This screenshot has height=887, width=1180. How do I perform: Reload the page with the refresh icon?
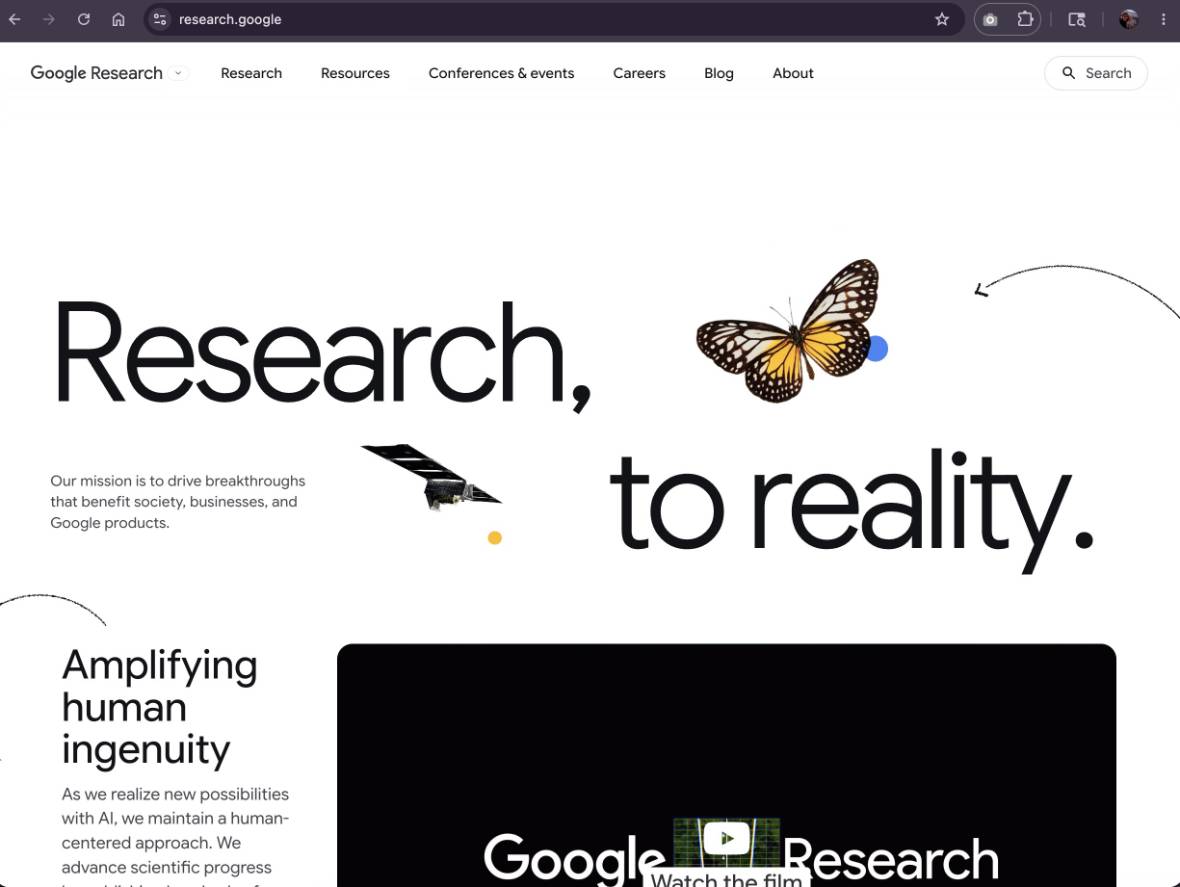[84, 20]
